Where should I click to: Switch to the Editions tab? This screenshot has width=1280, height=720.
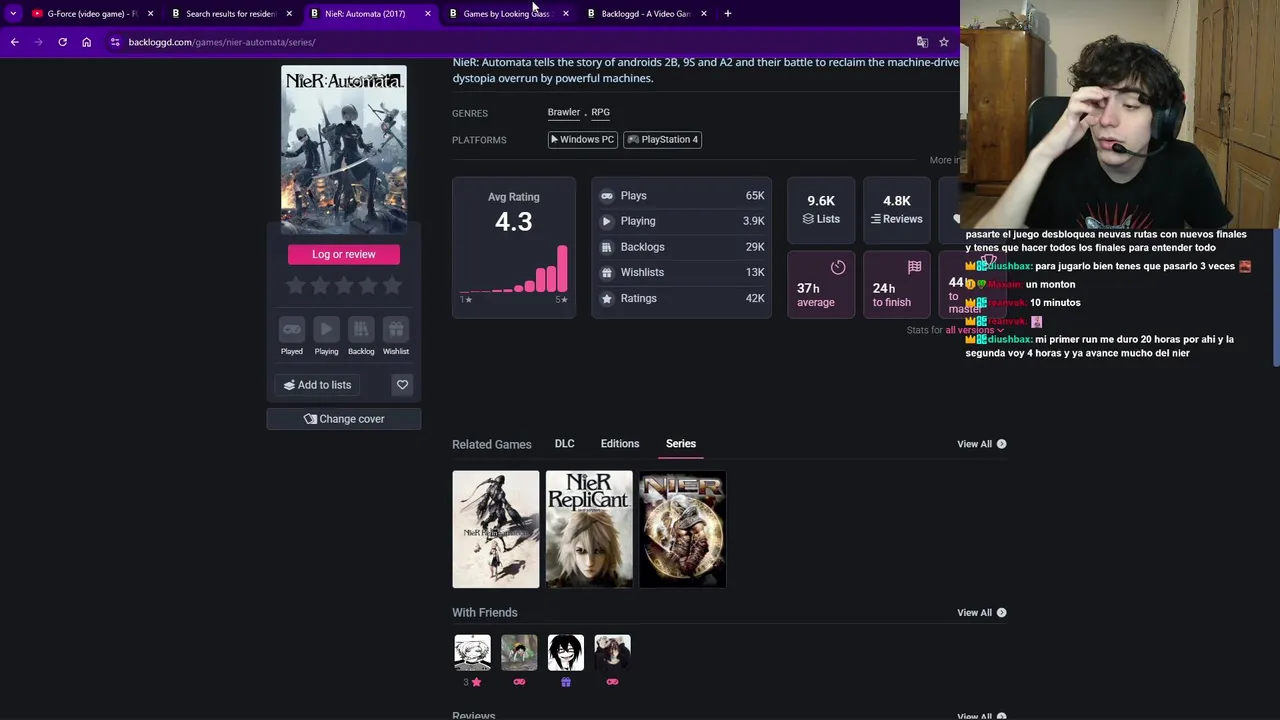[620, 444]
